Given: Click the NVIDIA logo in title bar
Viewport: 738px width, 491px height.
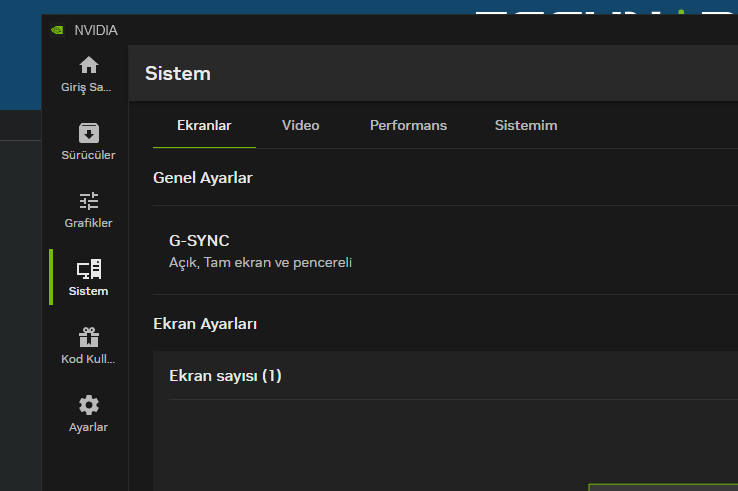Looking at the screenshot, I should [x=57, y=30].
